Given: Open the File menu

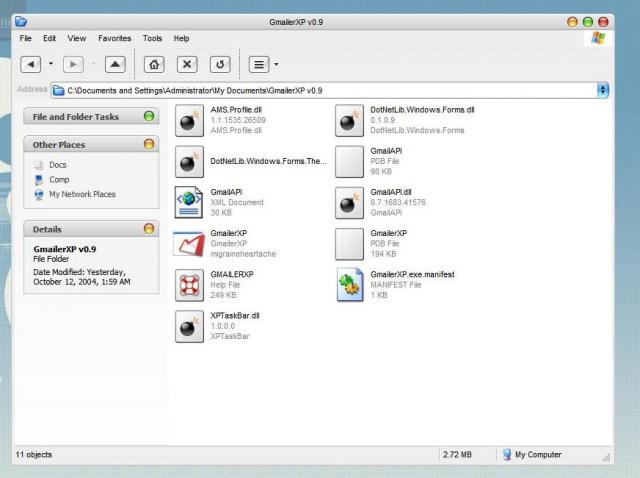Looking at the screenshot, I should 25,38.
